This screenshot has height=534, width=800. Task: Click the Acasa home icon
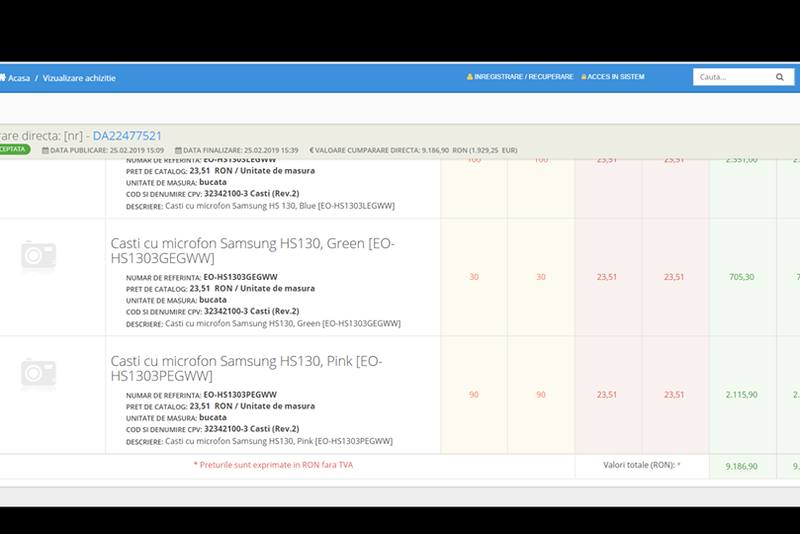tap(3, 77)
